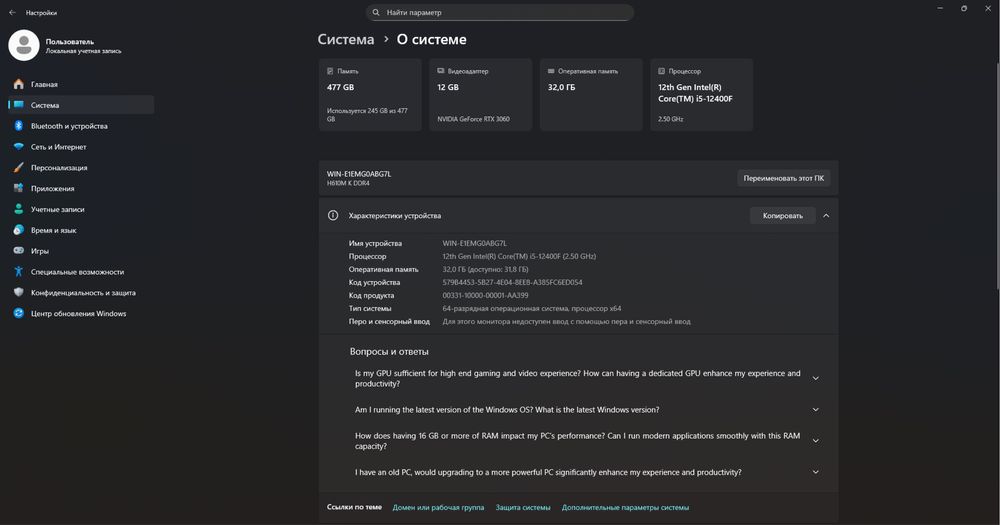Minimize the Настройки window
The image size is (1000, 525).
click(940, 8)
